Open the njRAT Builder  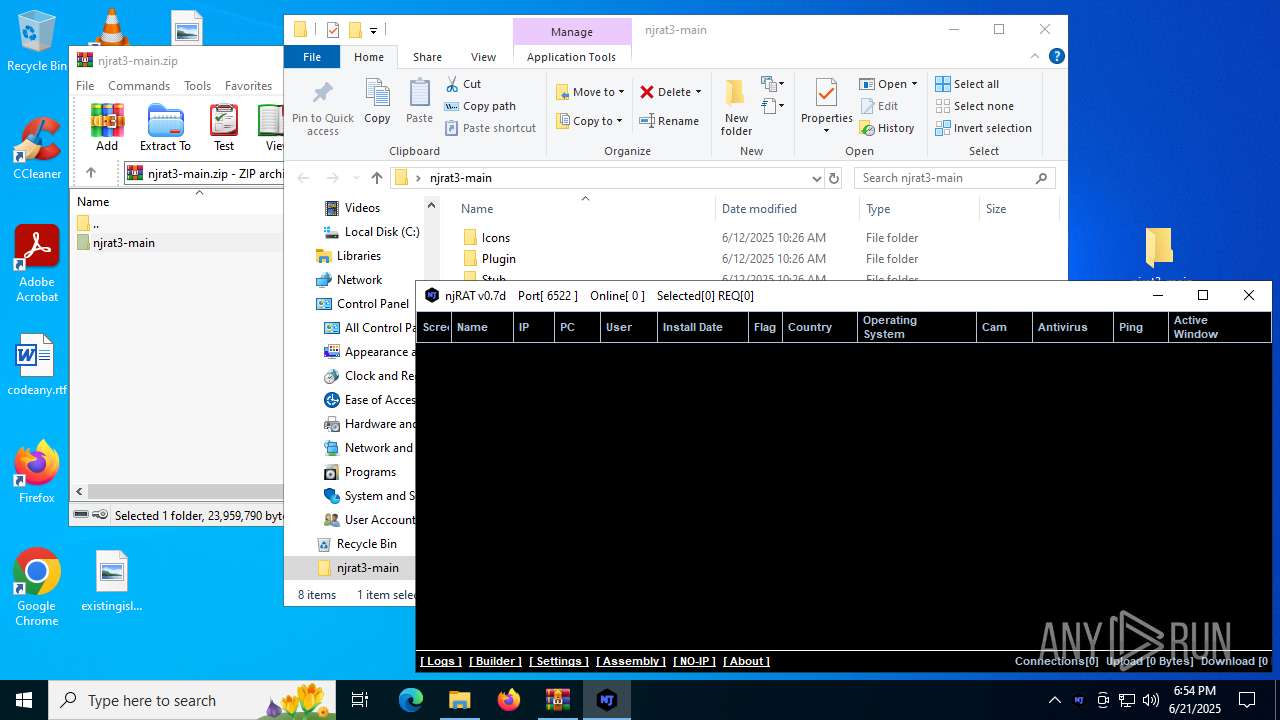[496, 661]
